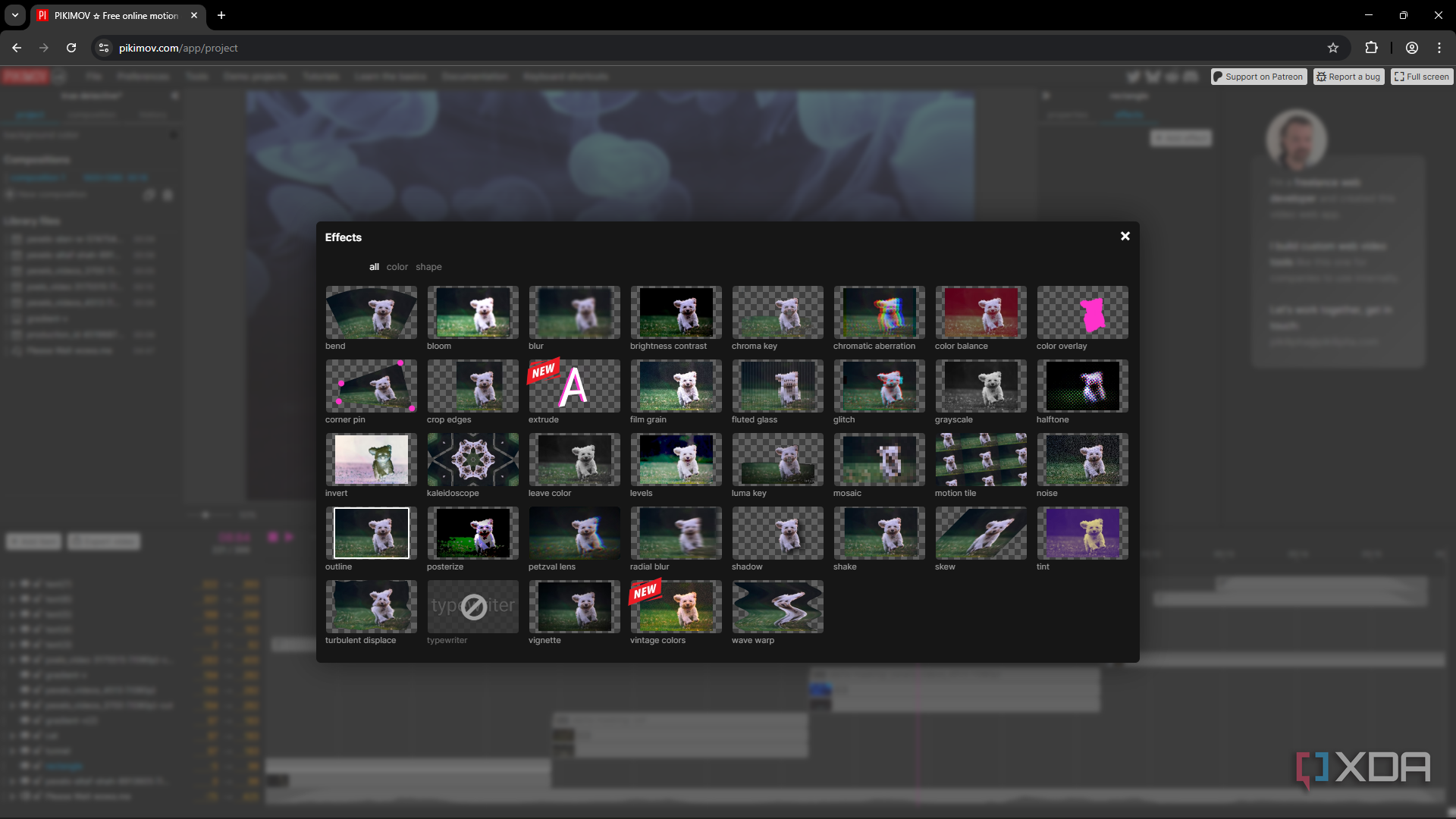Select the shadow effect

(x=777, y=532)
